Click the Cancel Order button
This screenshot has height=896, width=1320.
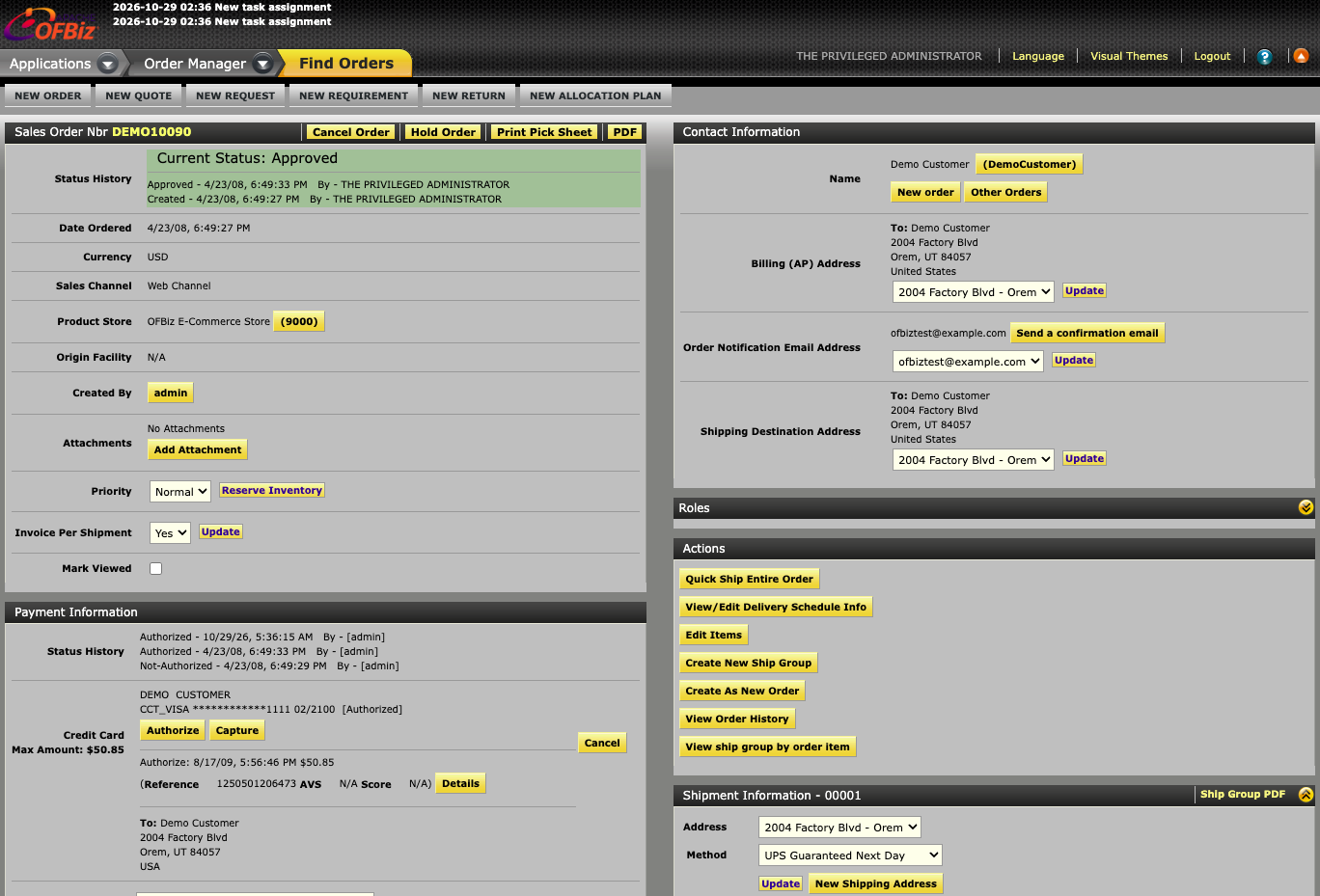[x=351, y=132]
